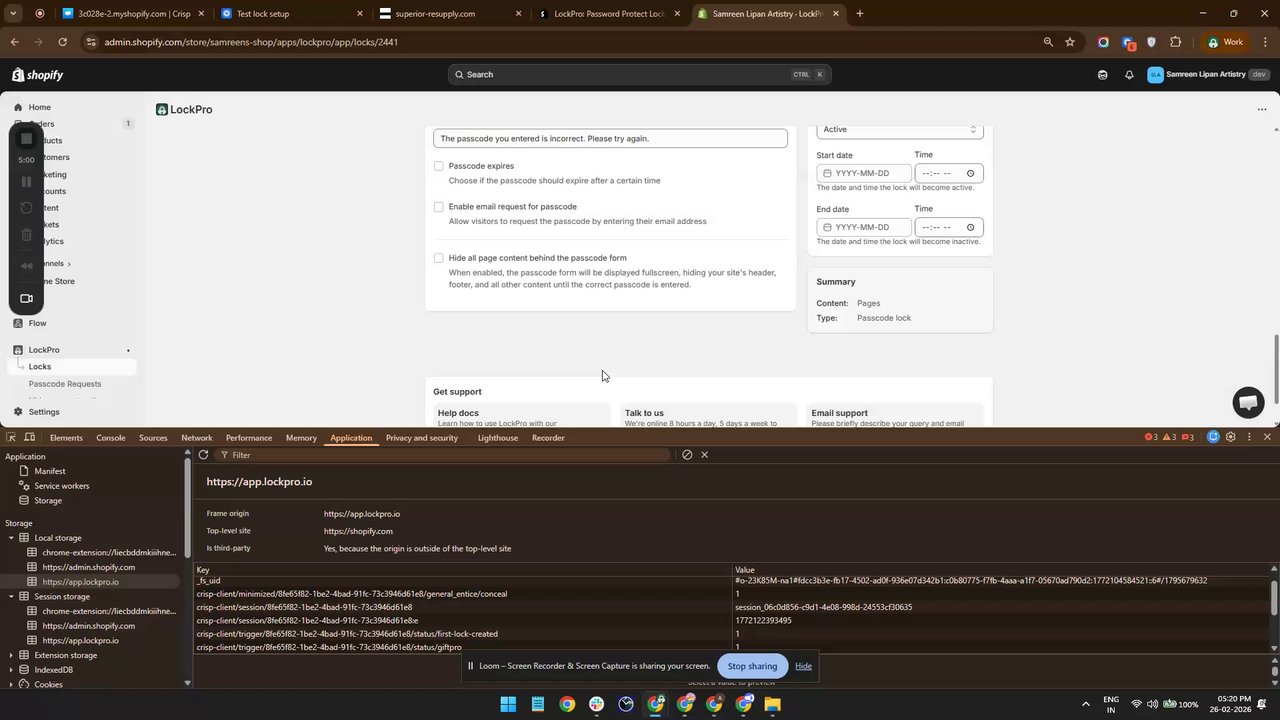1280x720 pixels.
Task: Open the Crisp chat bubble widget
Action: pos(1248,402)
